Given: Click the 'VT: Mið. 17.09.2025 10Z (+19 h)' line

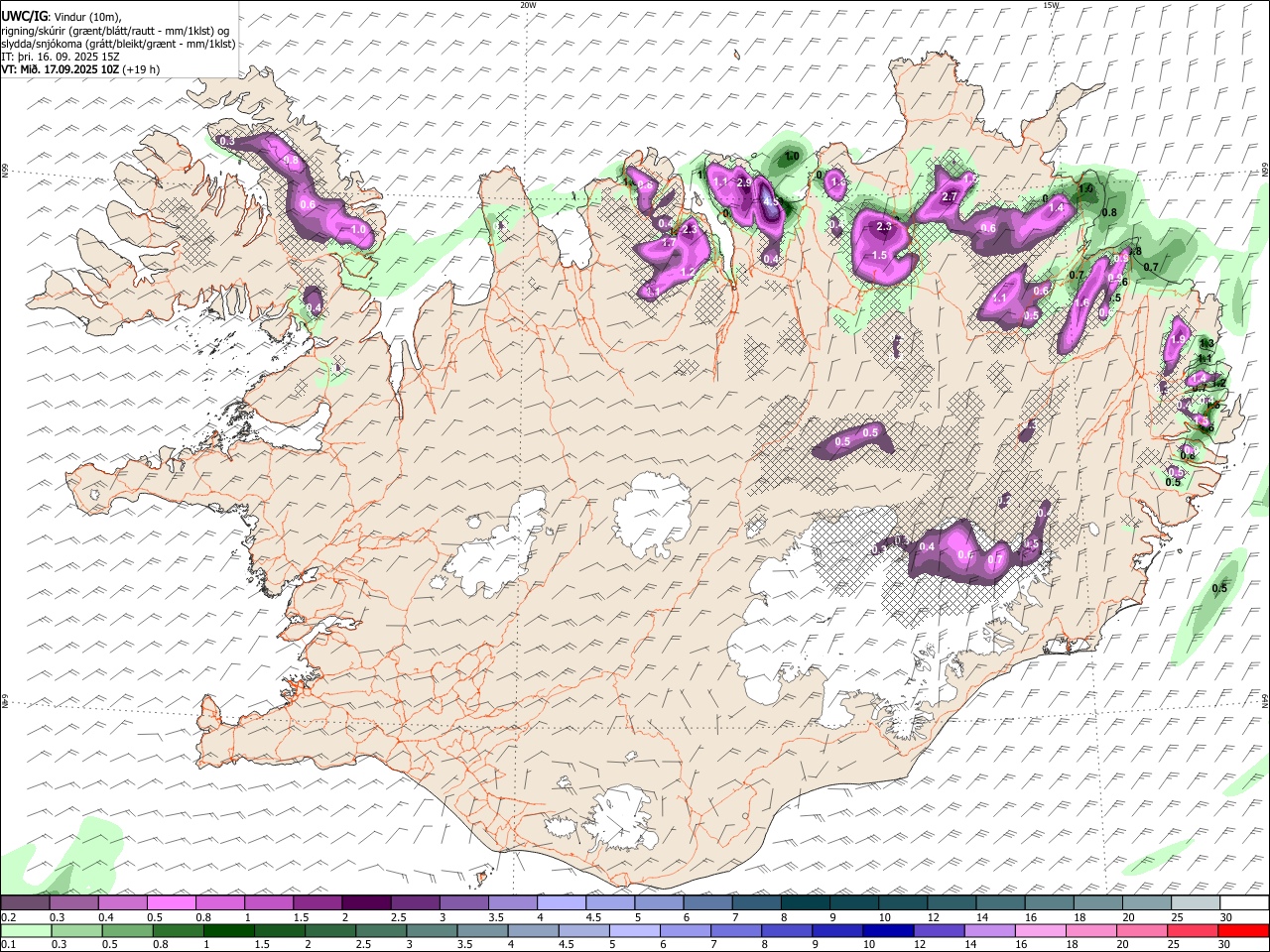Looking at the screenshot, I should [x=80, y=69].
